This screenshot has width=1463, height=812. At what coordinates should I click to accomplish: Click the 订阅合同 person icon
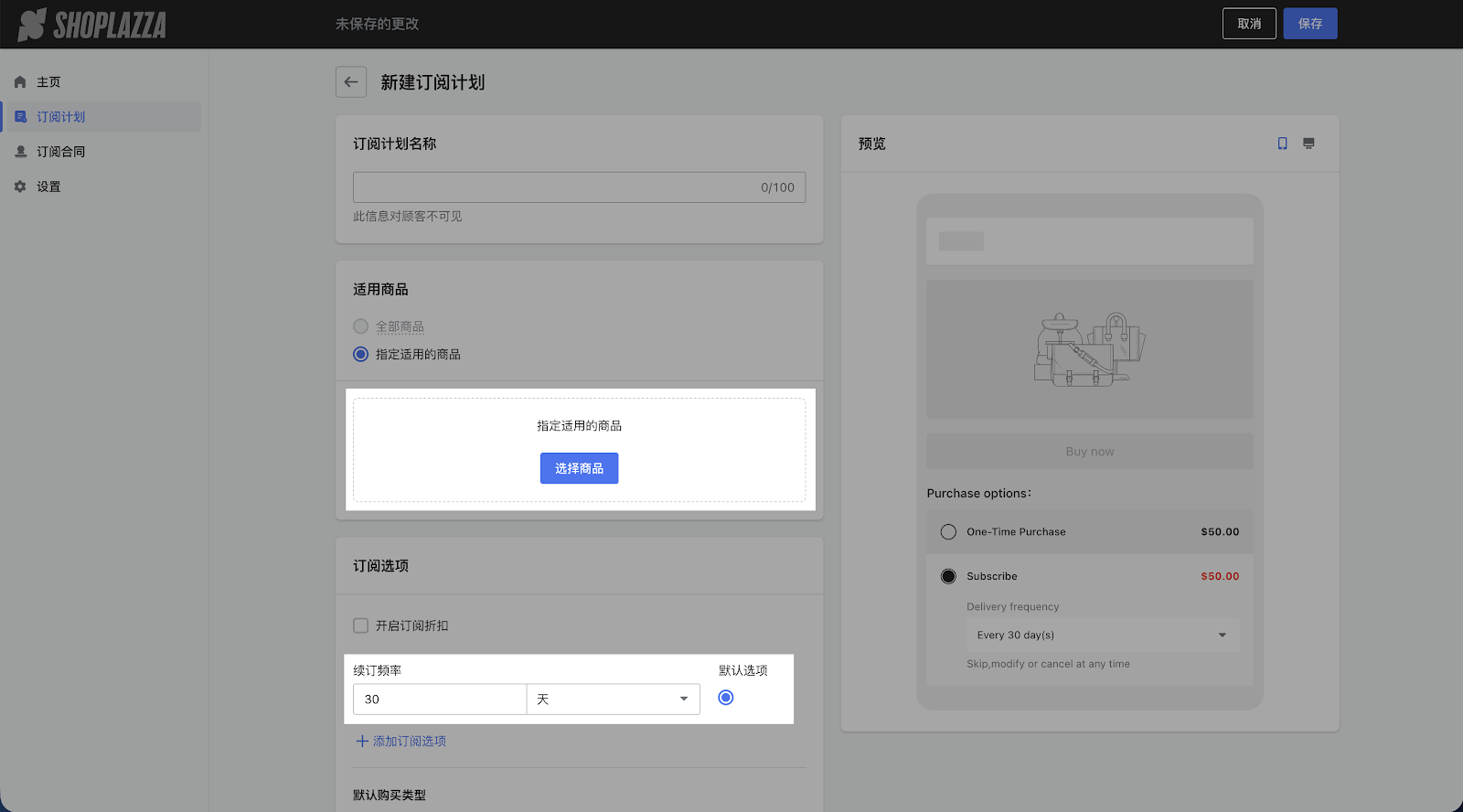[x=20, y=152]
